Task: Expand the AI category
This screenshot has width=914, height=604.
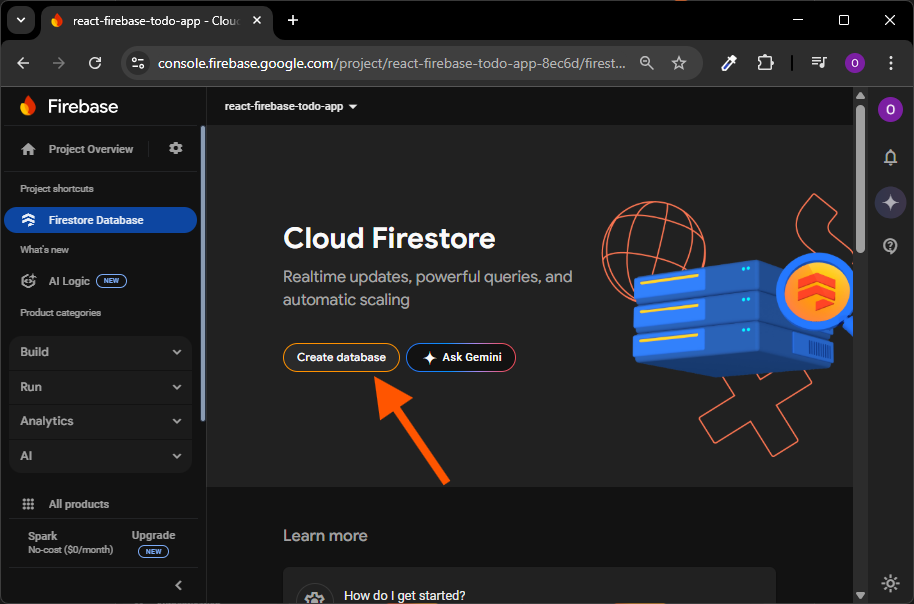Action: coord(100,456)
